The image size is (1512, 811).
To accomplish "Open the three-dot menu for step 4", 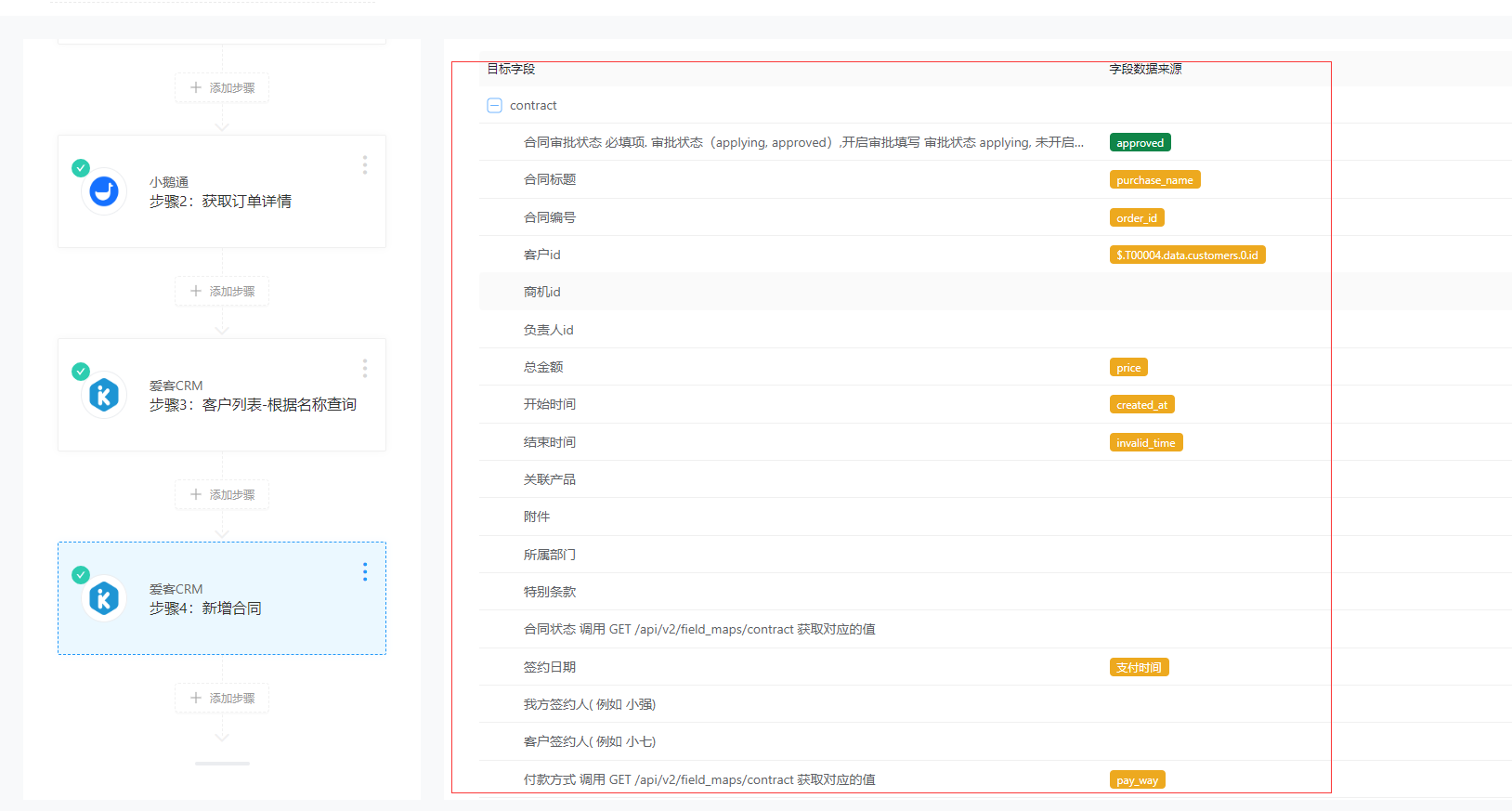I will pyautogui.click(x=365, y=571).
